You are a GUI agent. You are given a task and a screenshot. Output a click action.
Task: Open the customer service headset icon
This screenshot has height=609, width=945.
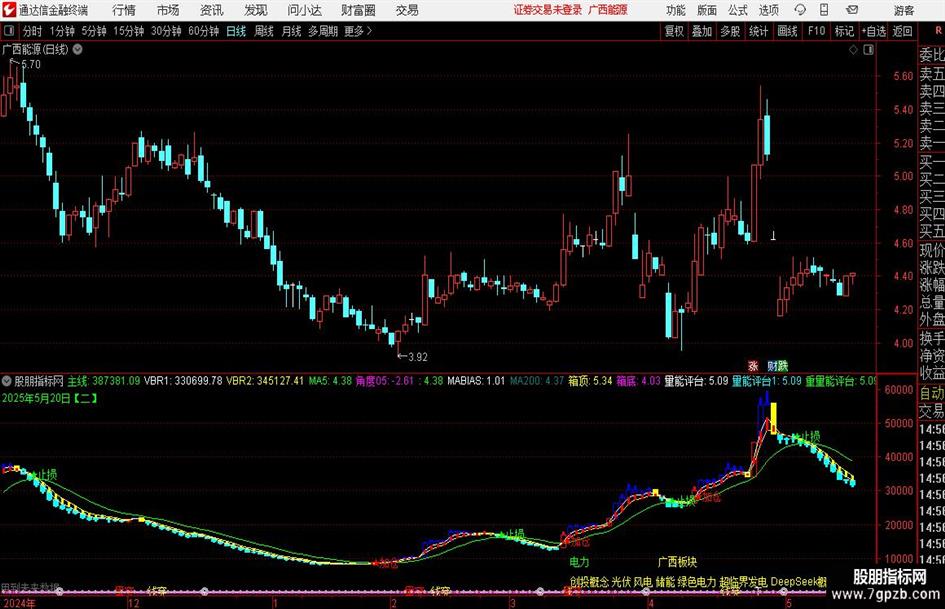tap(800, 10)
